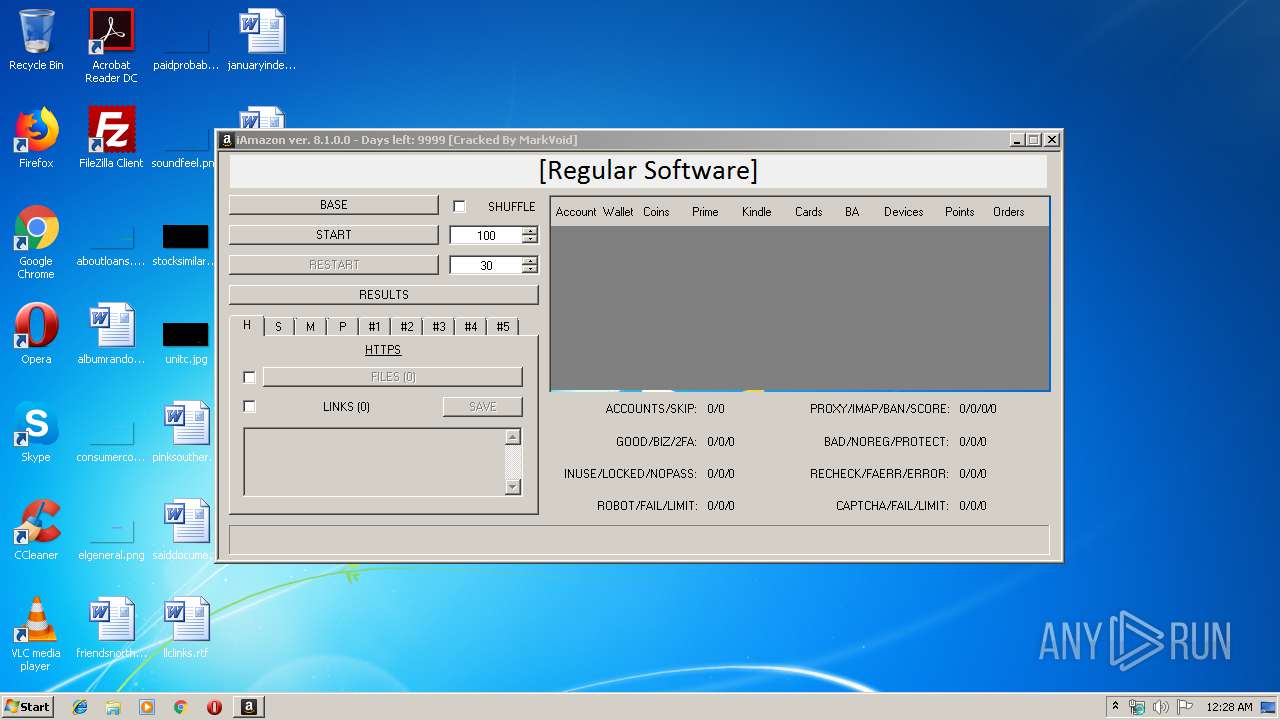Switch to the S tab

[278, 327]
